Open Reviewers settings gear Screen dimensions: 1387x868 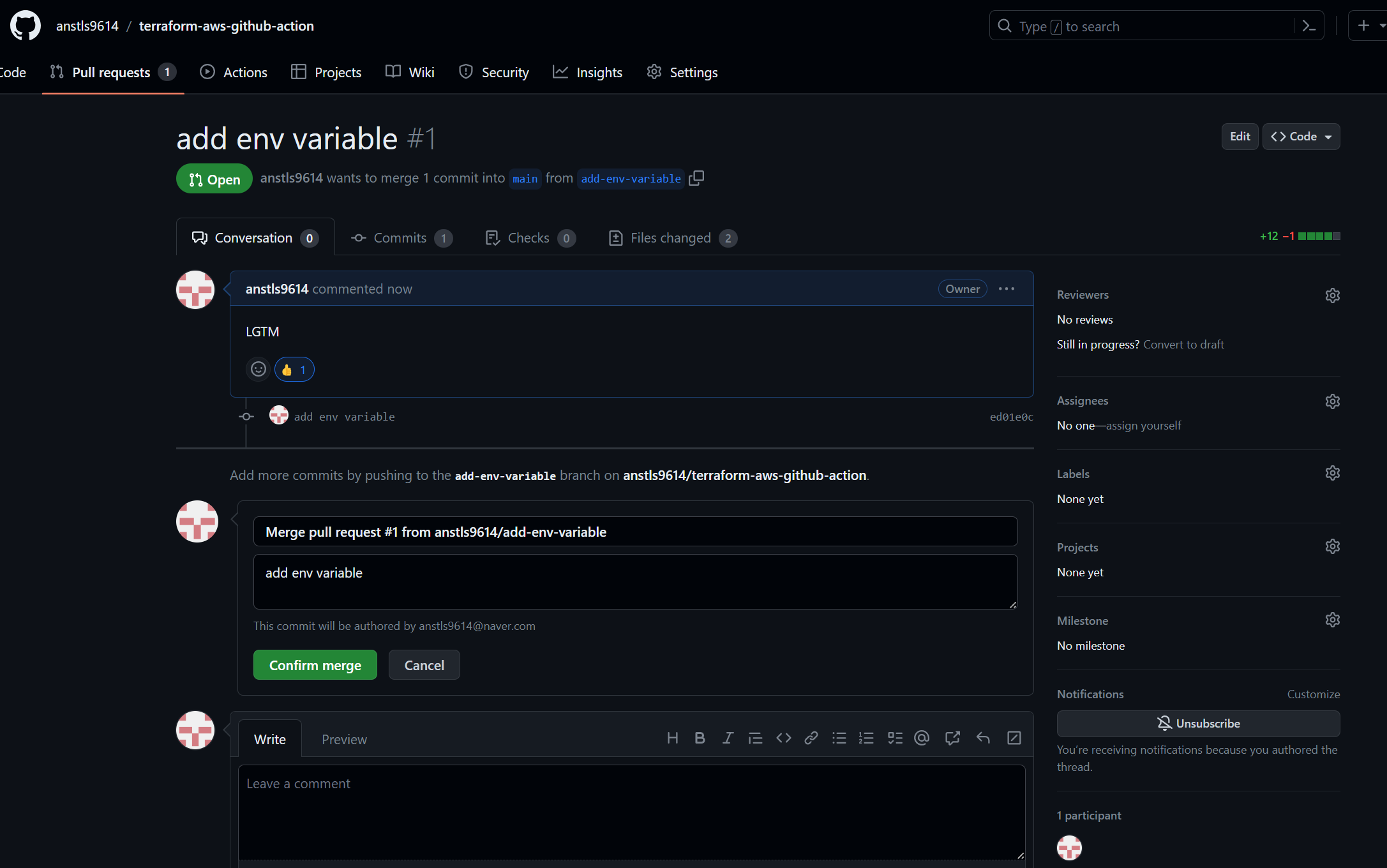pos(1332,296)
